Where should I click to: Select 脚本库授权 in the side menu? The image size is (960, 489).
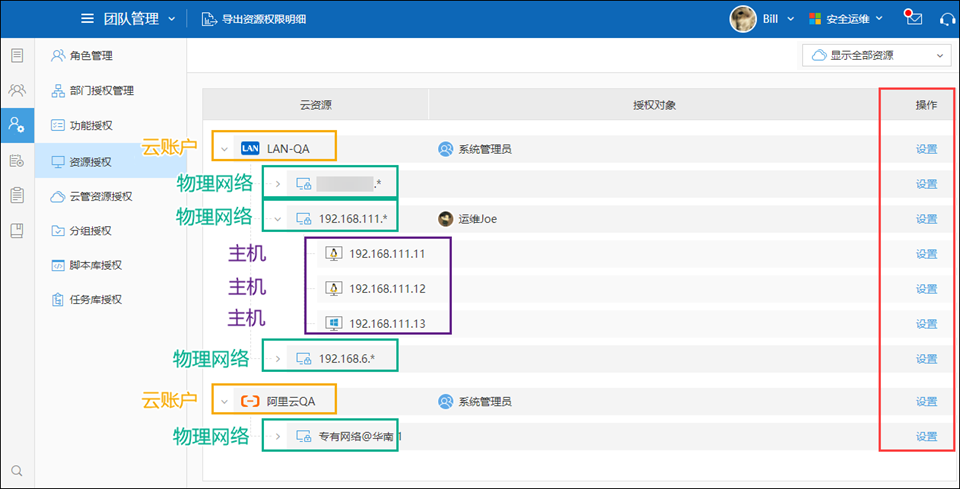[95, 265]
